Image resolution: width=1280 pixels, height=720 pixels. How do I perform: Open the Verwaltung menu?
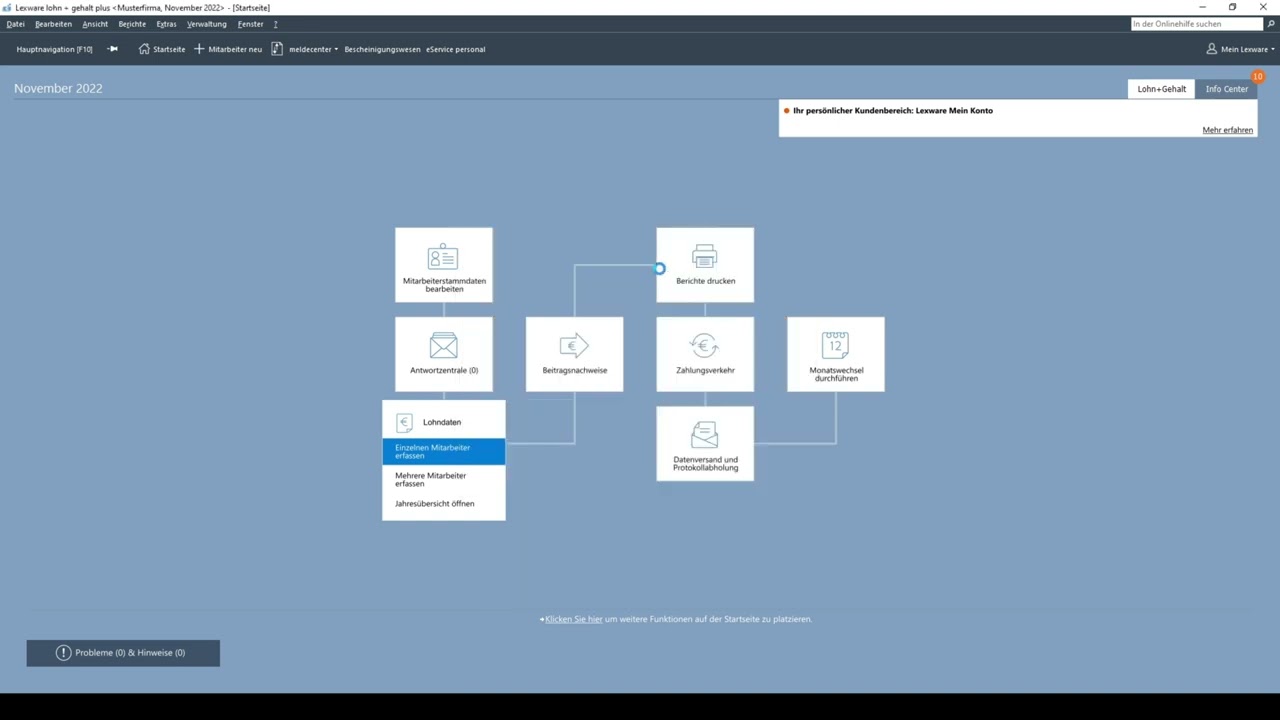tap(207, 24)
